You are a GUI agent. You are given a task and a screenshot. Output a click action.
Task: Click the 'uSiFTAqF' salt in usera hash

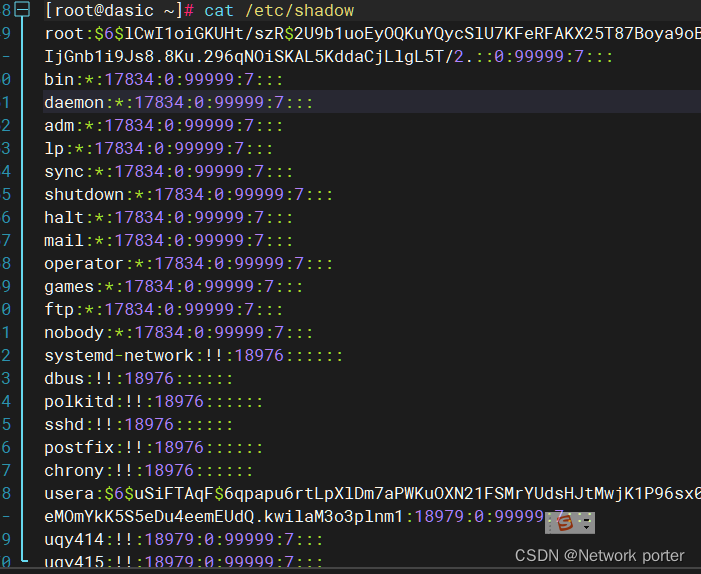pyautogui.click(x=174, y=494)
